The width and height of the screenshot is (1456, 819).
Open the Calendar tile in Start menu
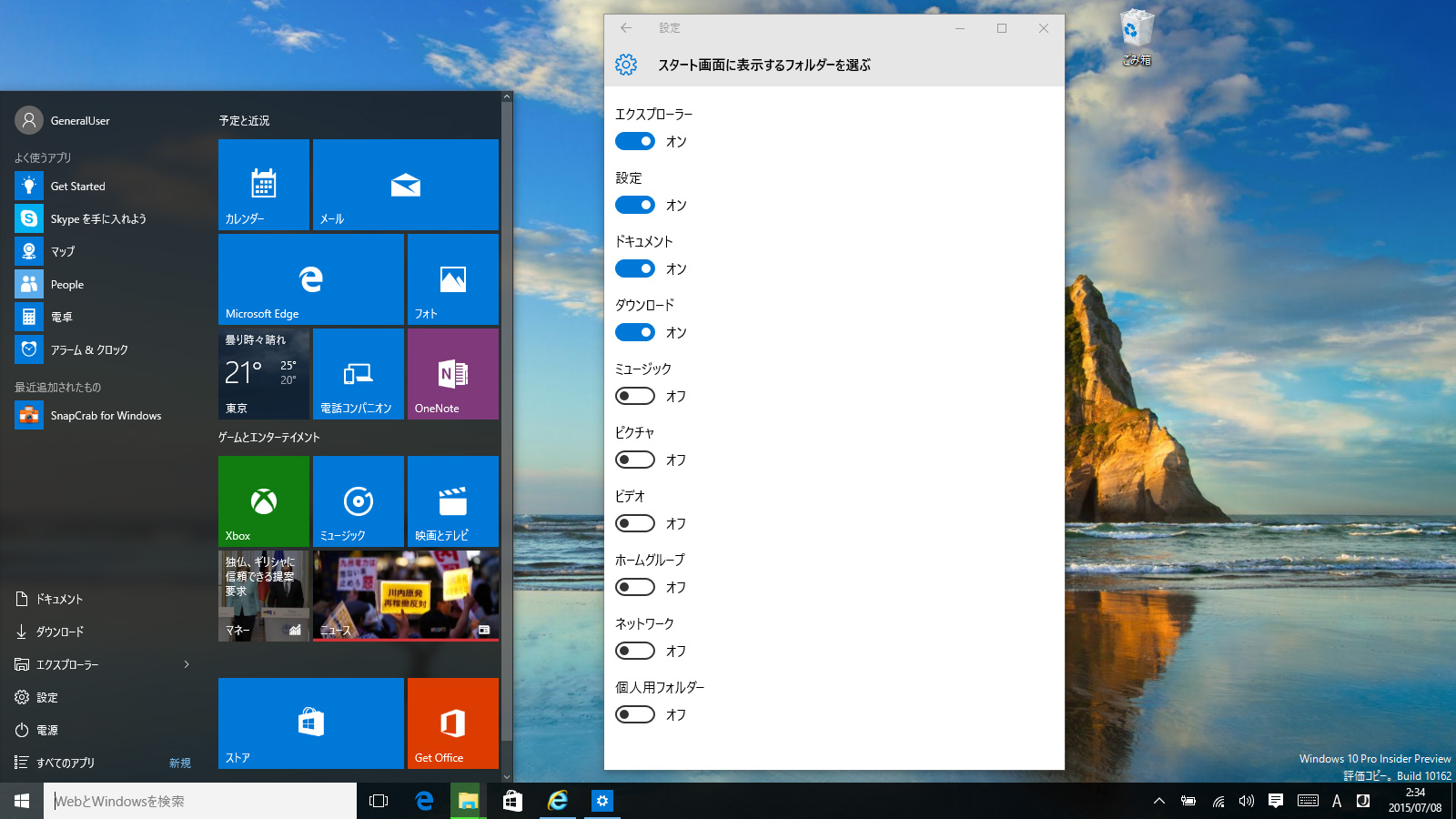(264, 185)
